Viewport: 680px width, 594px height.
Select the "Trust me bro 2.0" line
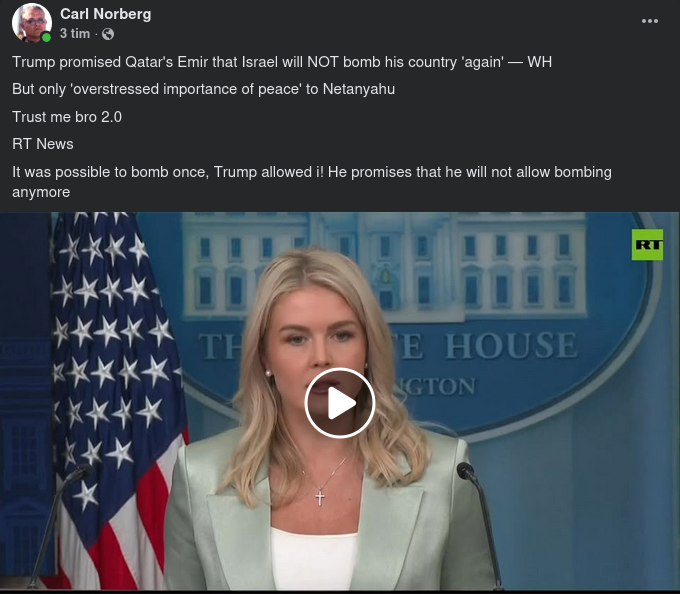pyautogui.click(x=67, y=117)
